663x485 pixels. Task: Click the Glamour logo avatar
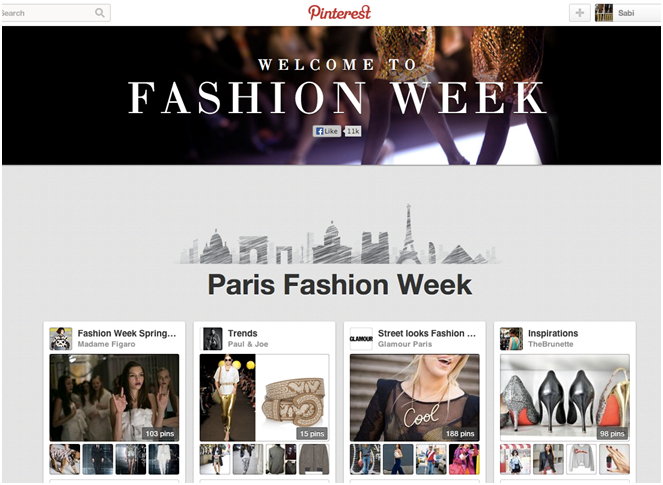point(361,338)
